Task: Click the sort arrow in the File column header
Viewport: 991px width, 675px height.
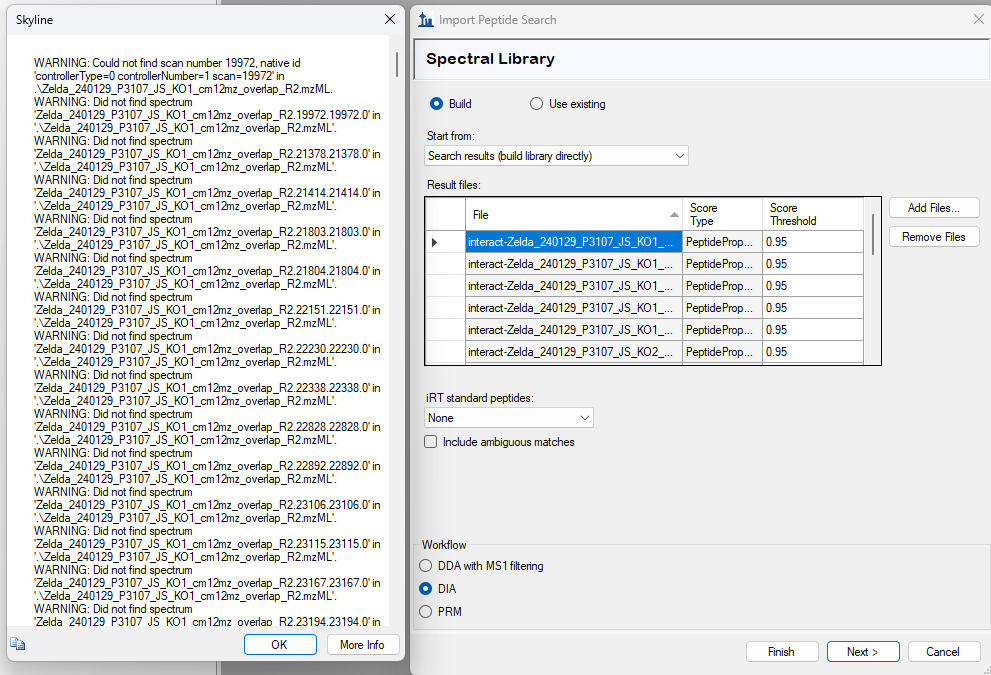Action: tap(674, 215)
